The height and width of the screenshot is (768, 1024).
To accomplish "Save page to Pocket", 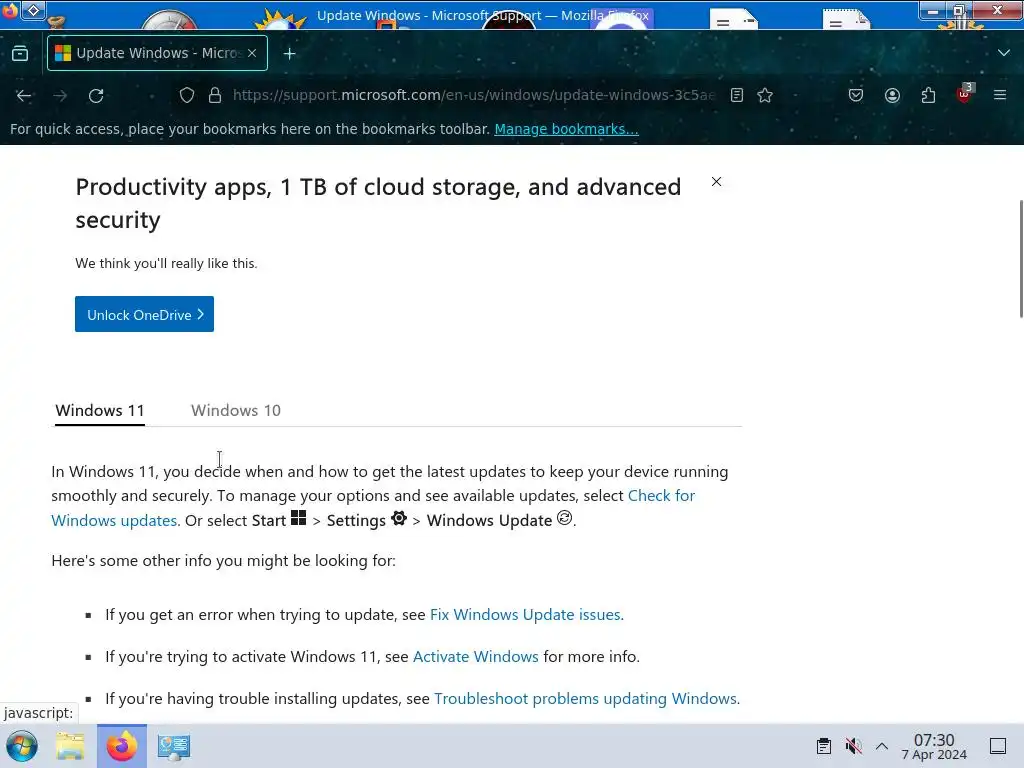I will pos(856,95).
